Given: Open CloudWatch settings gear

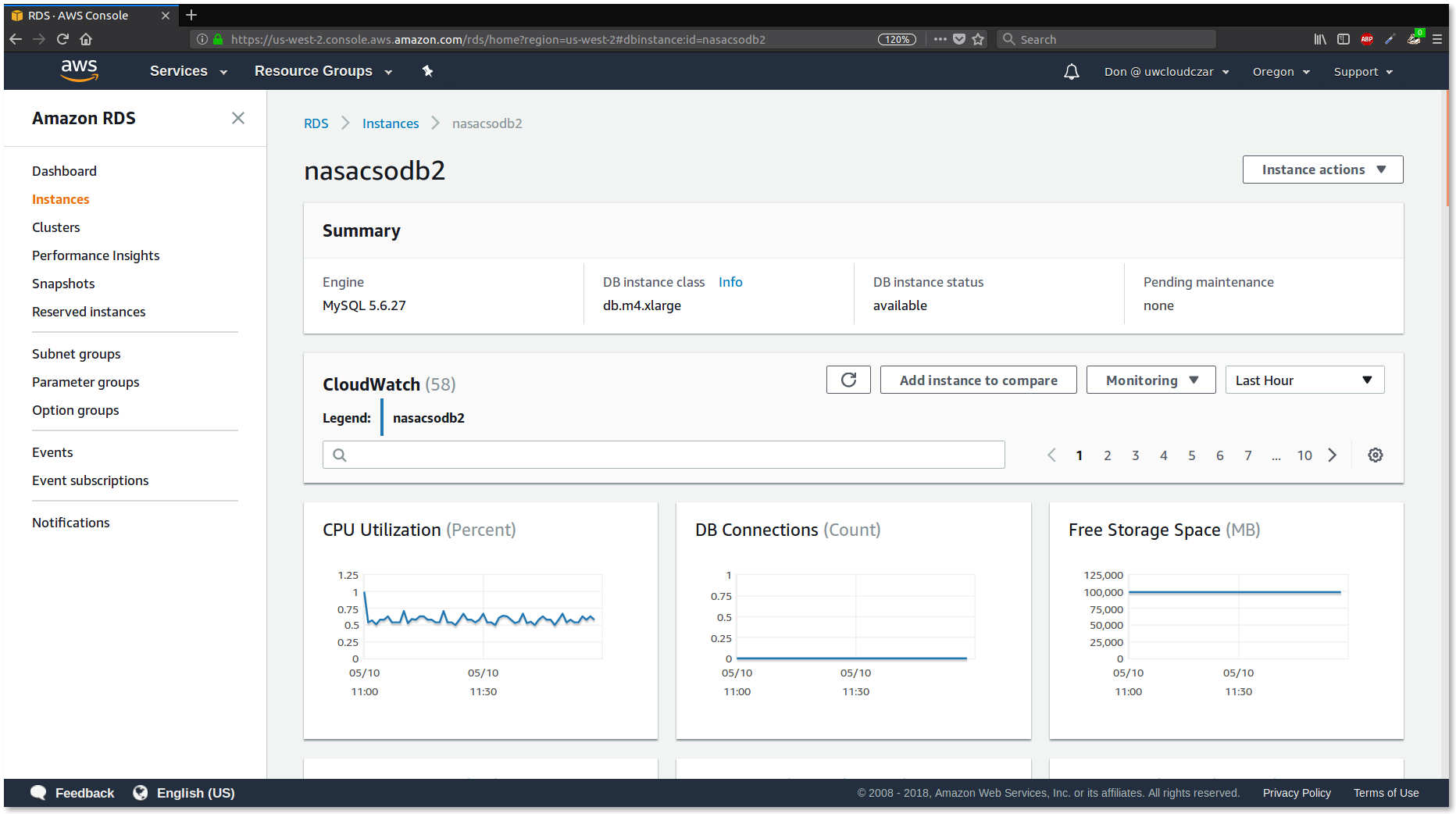Looking at the screenshot, I should click(x=1376, y=455).
